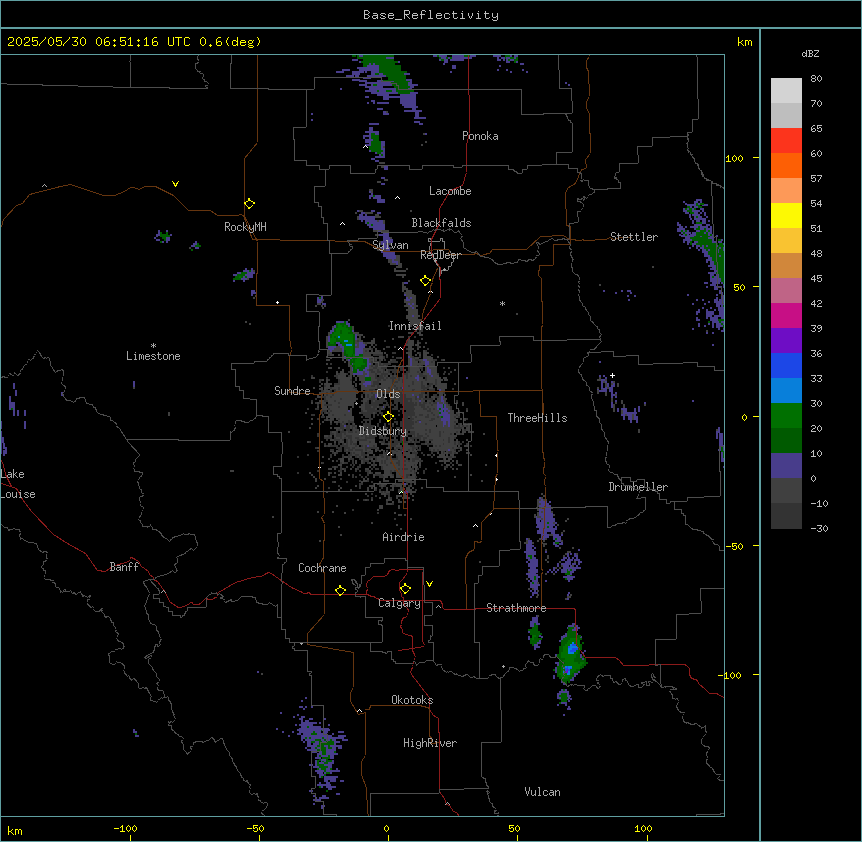Select the yellow diamond marker south of RedDeer
Screen dimensions: 862x842
[x=426, y=281]
